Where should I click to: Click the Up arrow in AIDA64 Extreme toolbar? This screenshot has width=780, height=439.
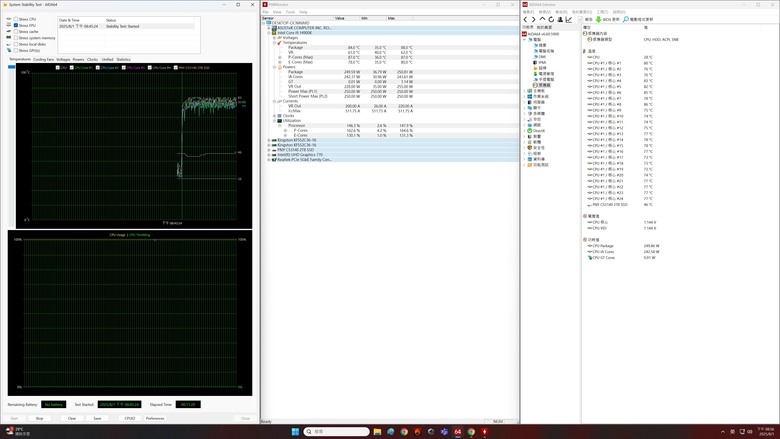(542, 19)
